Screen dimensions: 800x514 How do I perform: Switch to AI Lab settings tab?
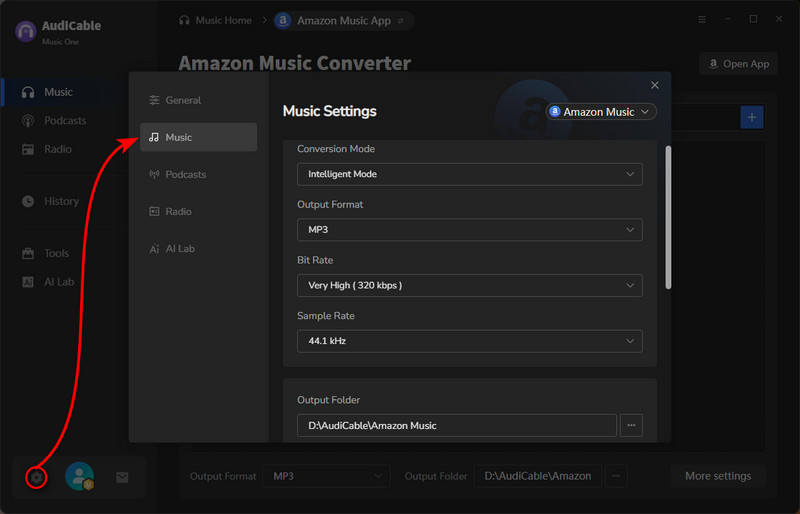pos(198,249)
